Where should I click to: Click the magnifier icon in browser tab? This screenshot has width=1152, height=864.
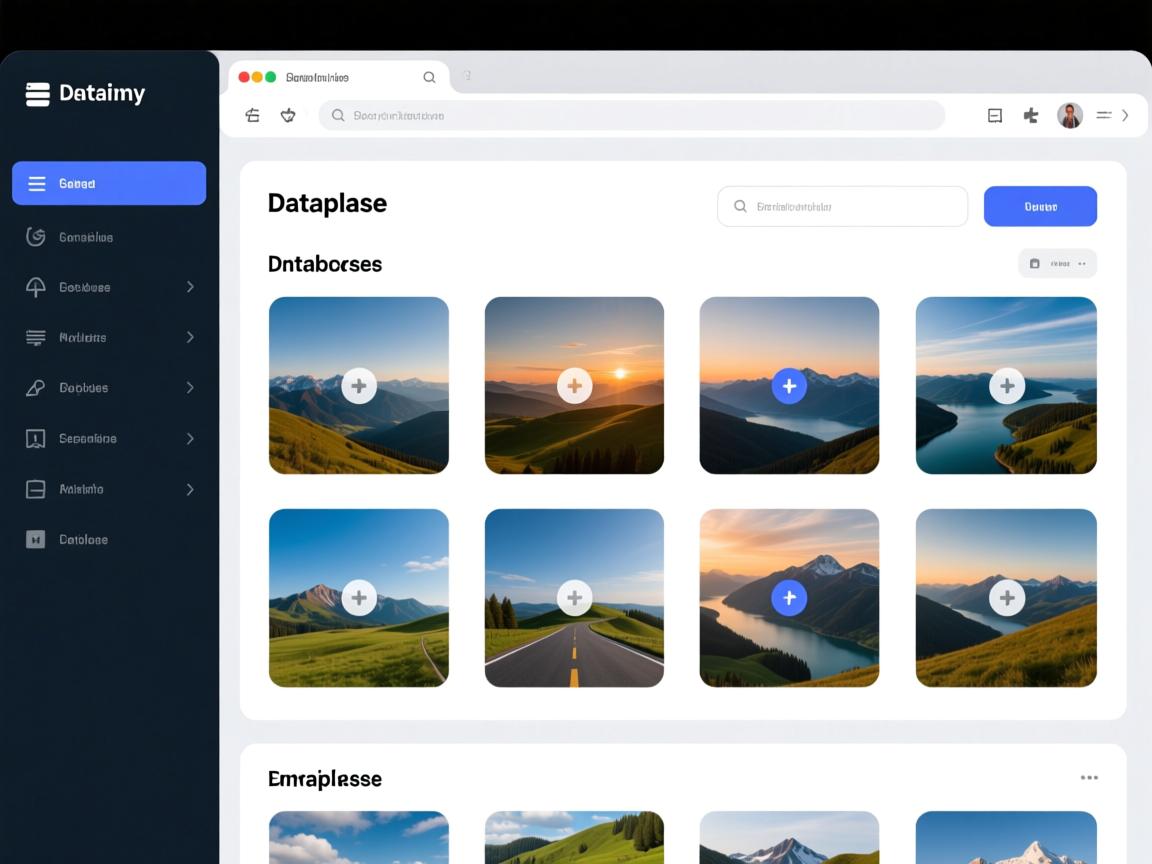(x=429, y=78)
